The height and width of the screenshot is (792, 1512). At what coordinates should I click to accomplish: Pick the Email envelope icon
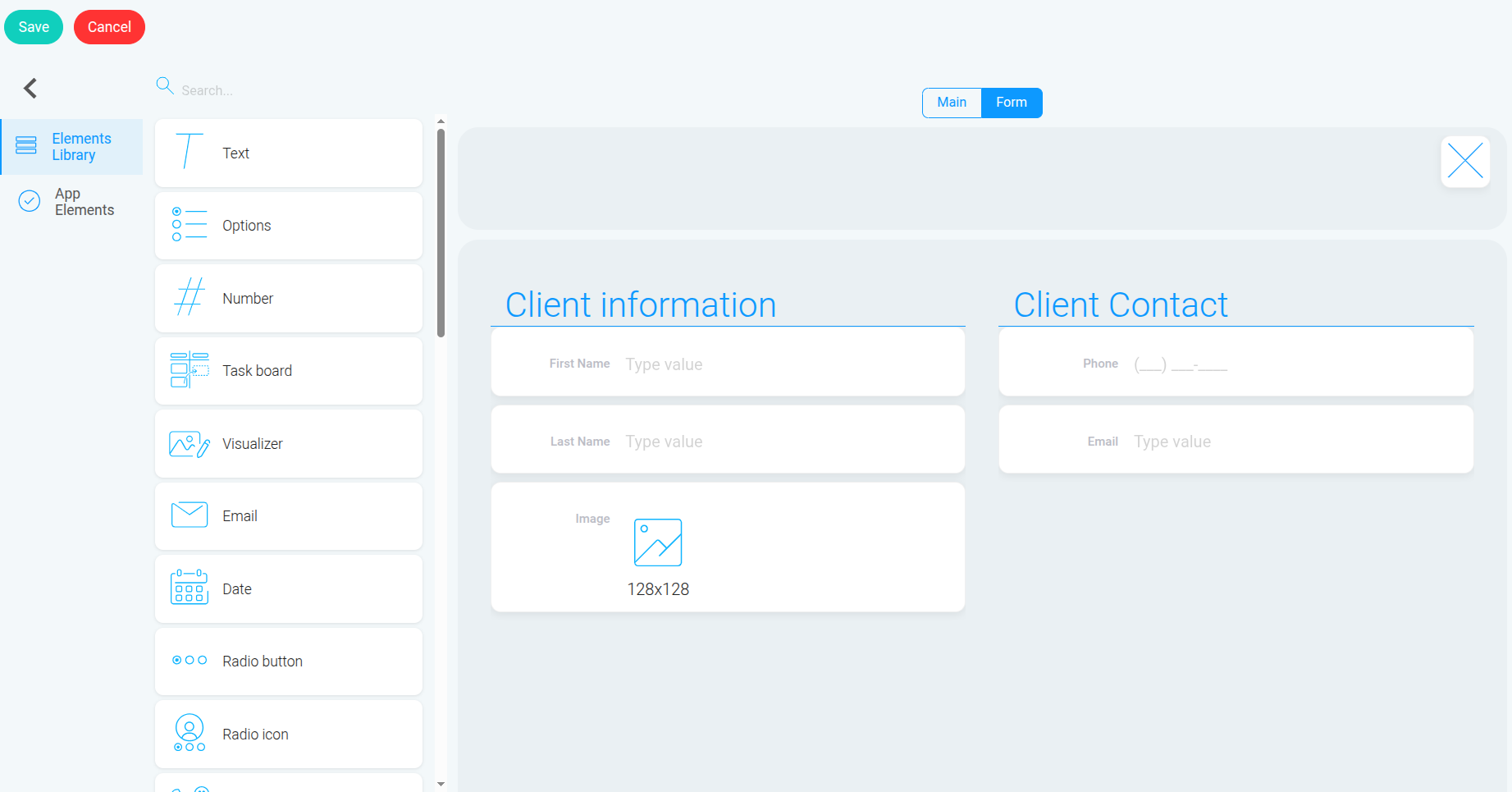tap(190, 515)
